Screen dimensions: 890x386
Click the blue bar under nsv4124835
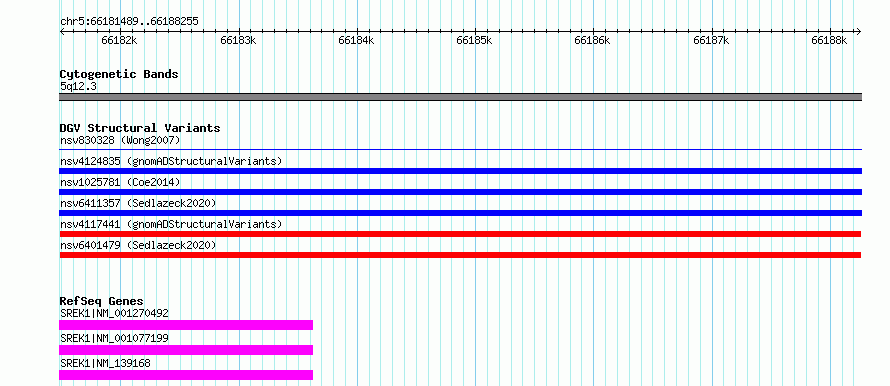(460, 171)
